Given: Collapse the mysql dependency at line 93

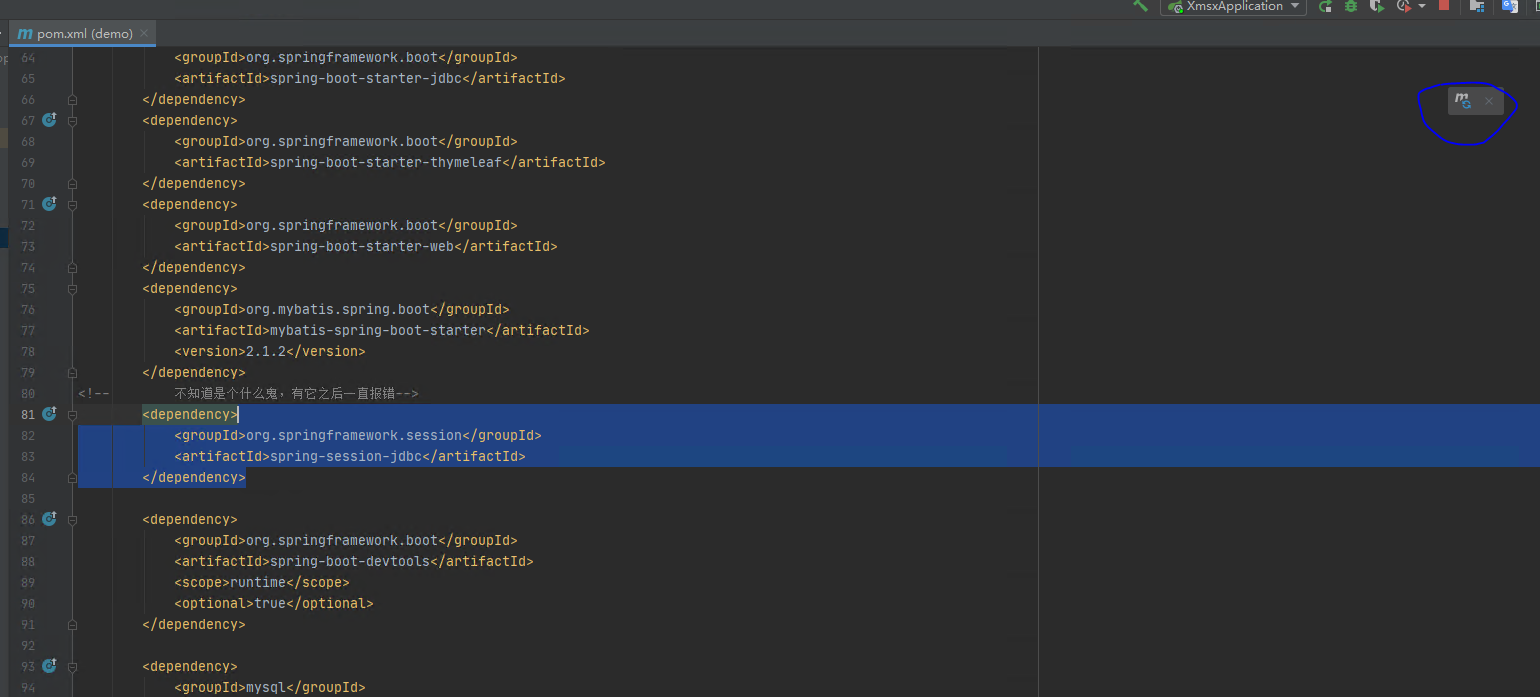Looking at the screenshot, I should click(x=71, y=666).
